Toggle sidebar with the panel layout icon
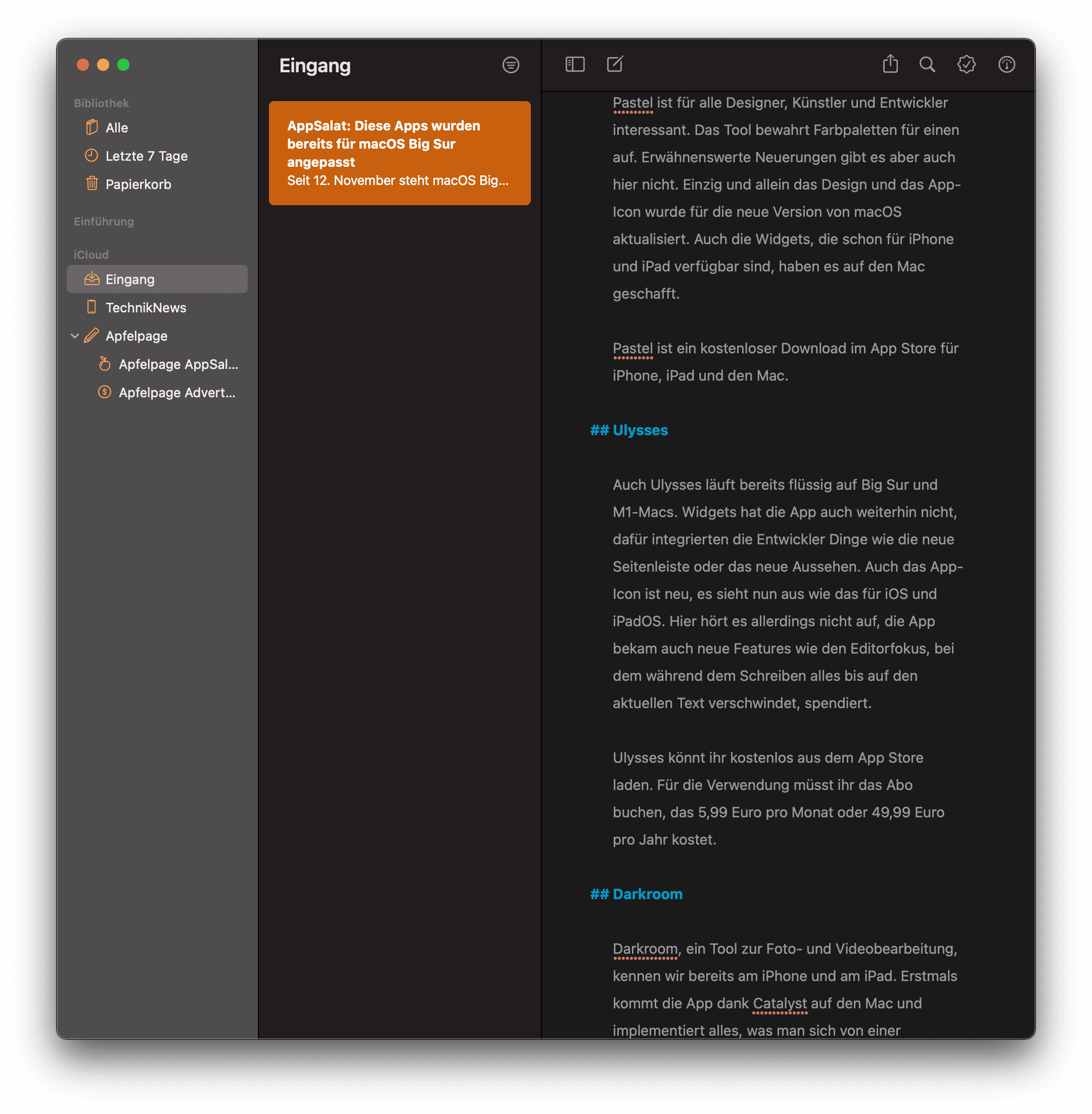1092x1114 pixels. [575, 64]
